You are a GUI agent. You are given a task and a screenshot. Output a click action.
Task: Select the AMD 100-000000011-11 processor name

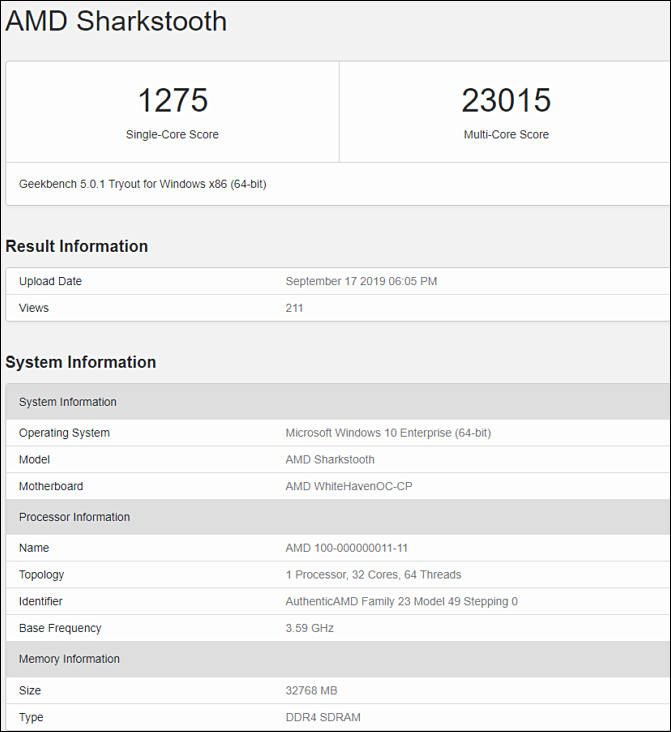346,548
